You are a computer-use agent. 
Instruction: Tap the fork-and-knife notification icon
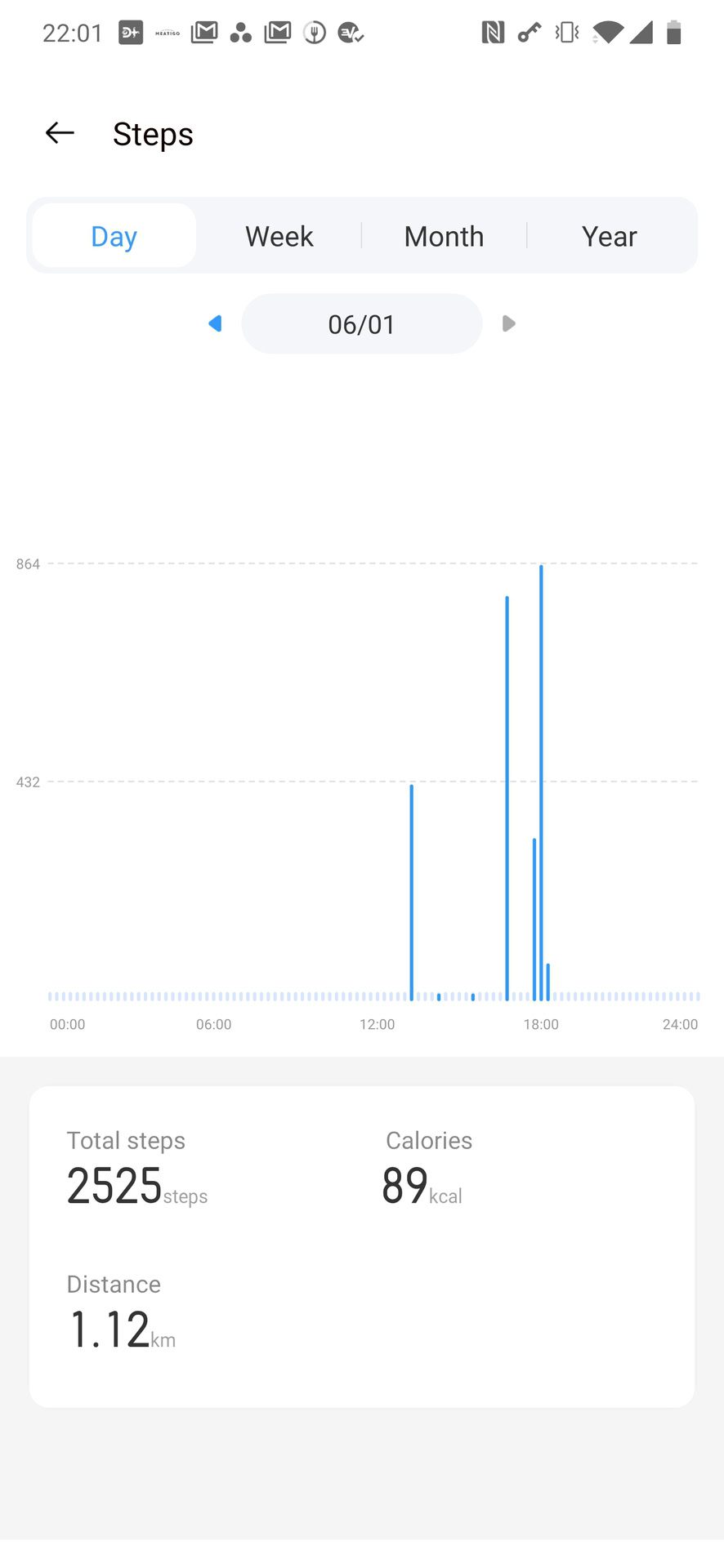315,33
